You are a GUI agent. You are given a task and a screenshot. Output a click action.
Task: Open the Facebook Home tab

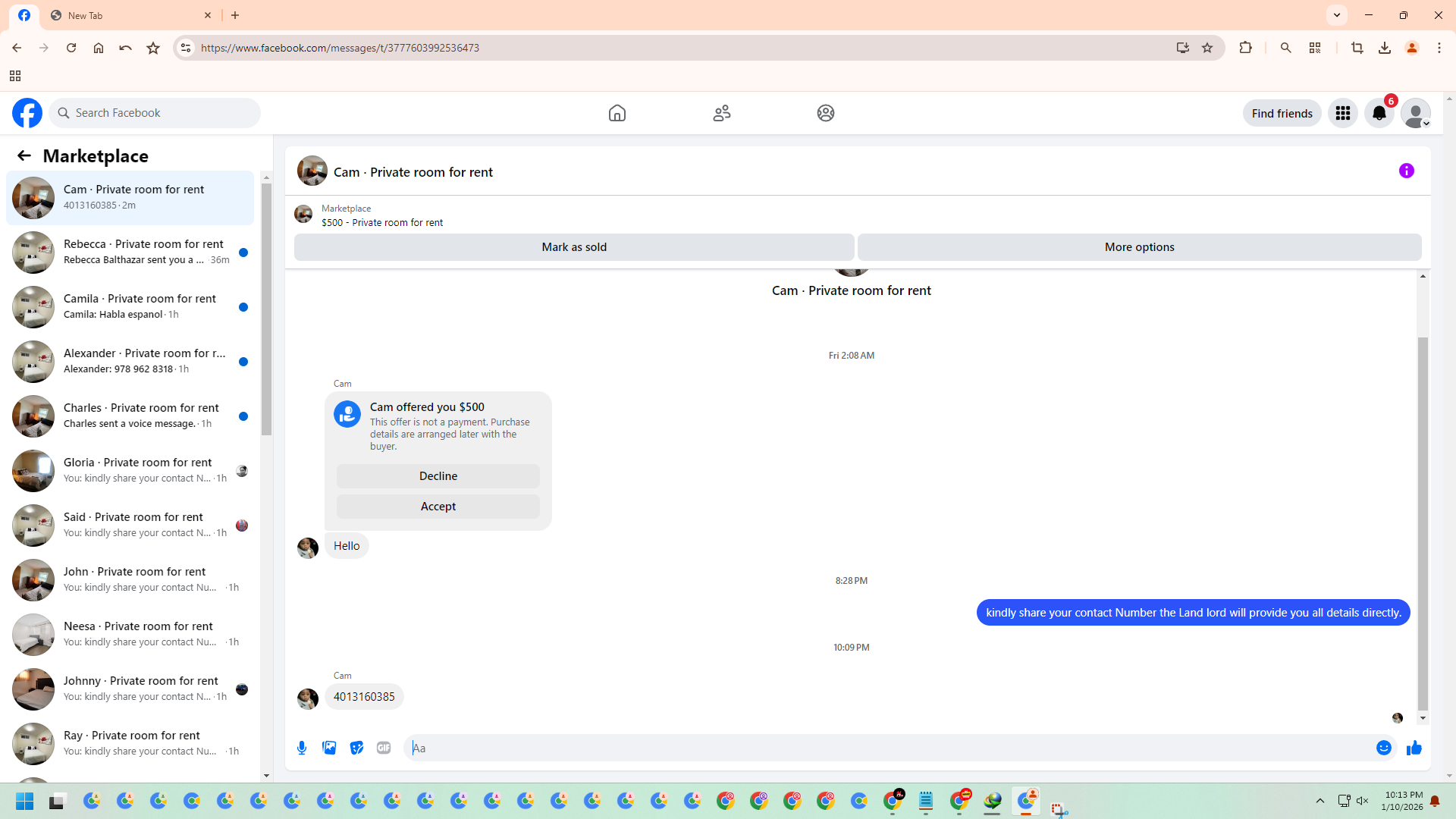pos(617,114)
